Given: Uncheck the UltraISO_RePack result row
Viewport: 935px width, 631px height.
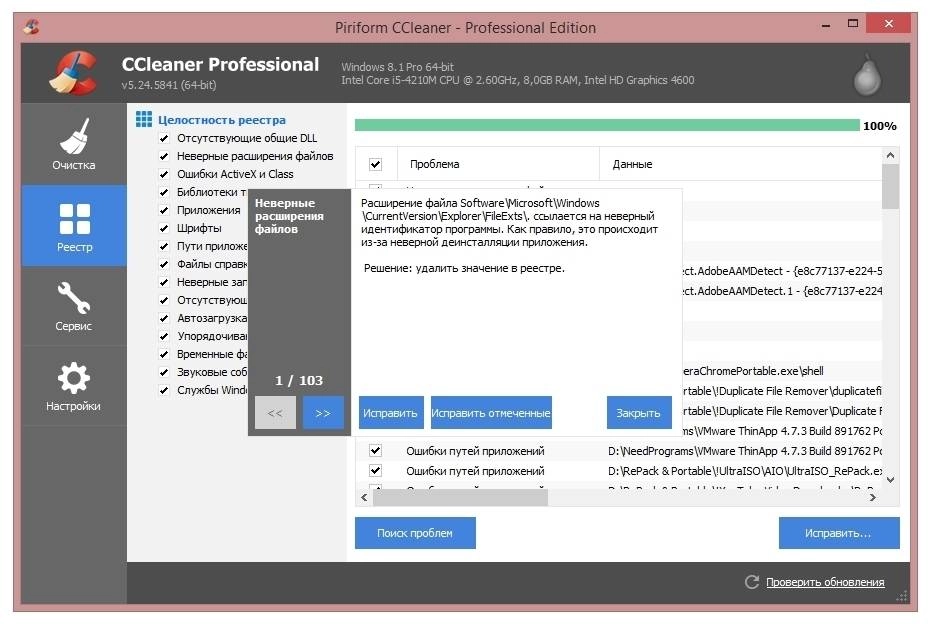Looking at the screenshot, I should (x=375, y=470).
